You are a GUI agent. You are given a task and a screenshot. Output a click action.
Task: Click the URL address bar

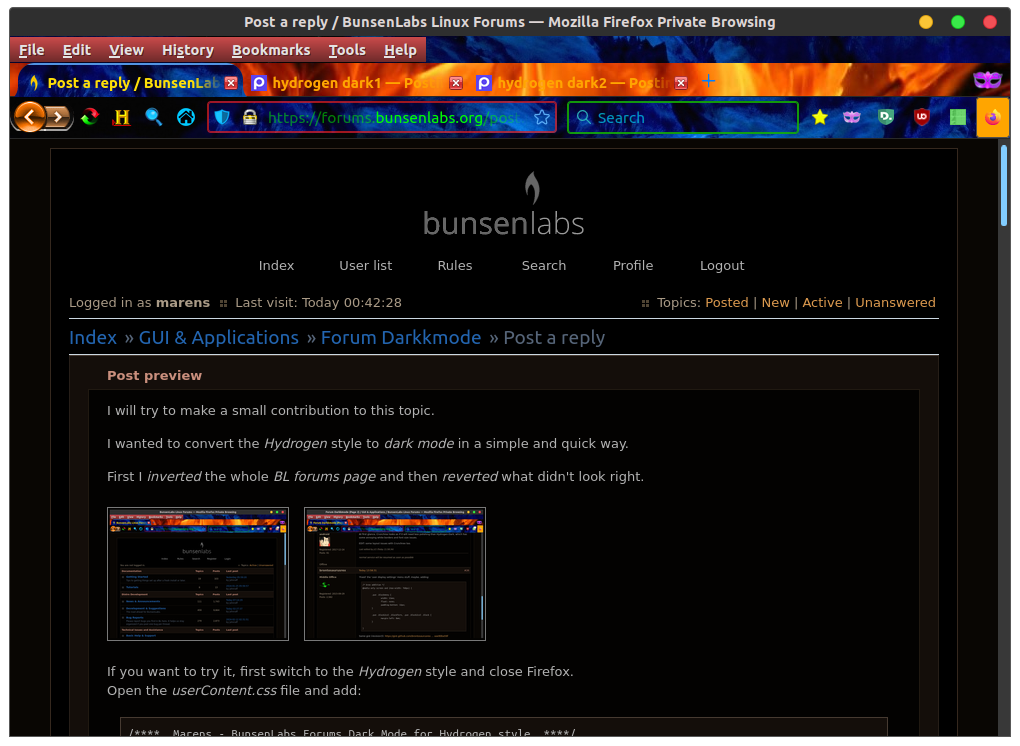382,117
